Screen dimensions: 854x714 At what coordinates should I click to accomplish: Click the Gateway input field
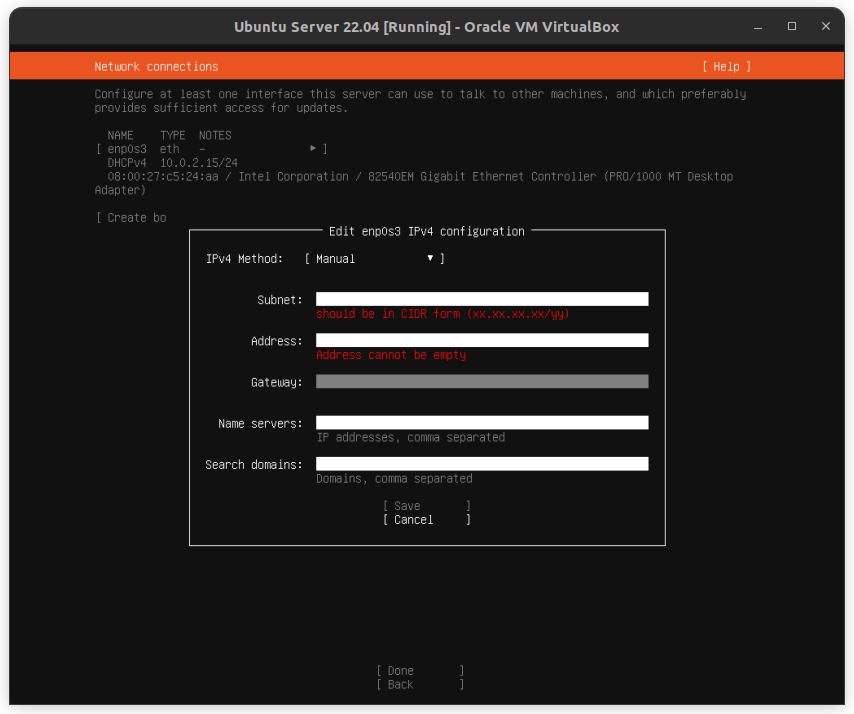coord(482,381)
